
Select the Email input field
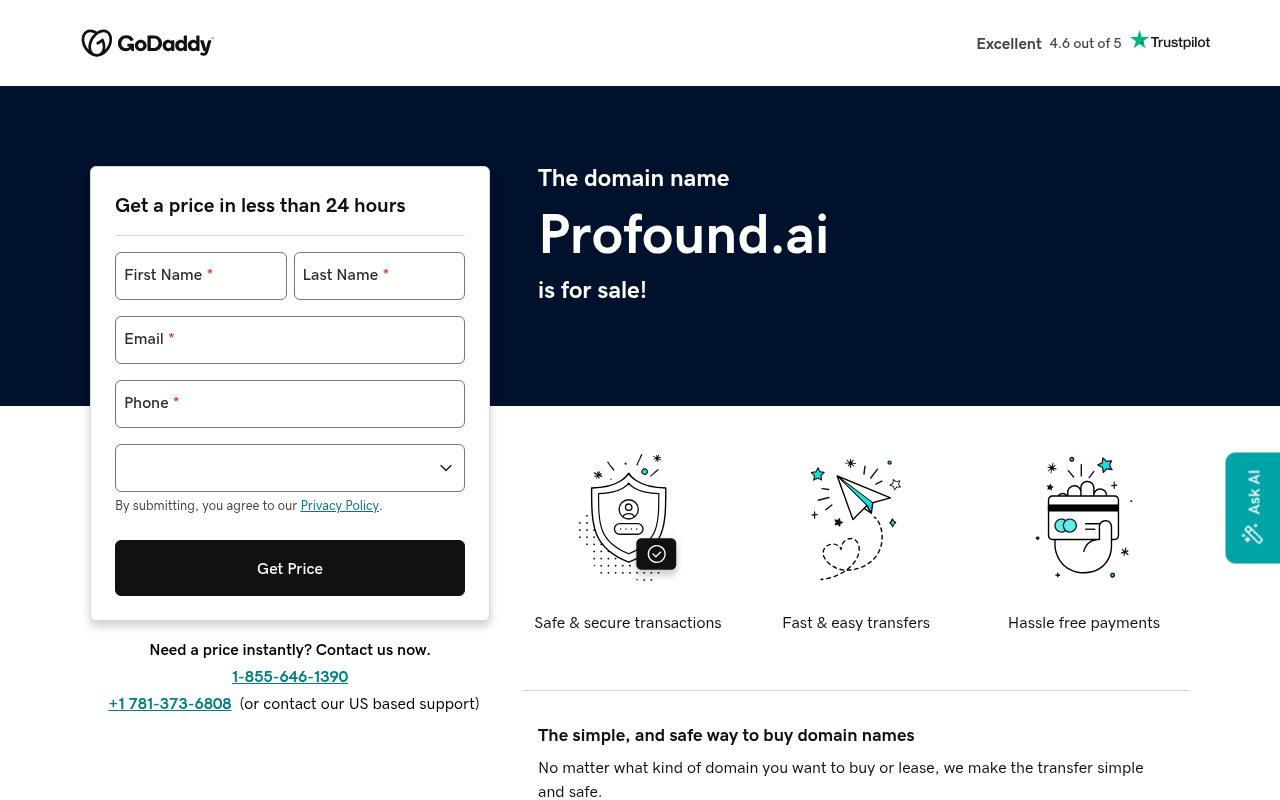289,339
